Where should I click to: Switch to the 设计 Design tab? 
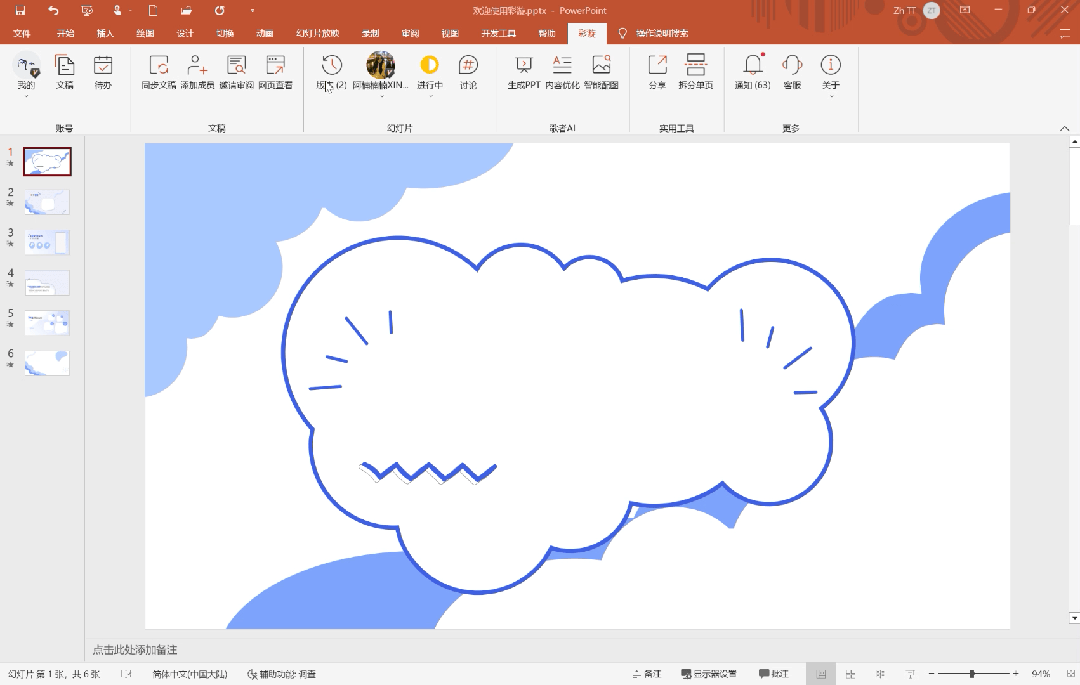185,33
